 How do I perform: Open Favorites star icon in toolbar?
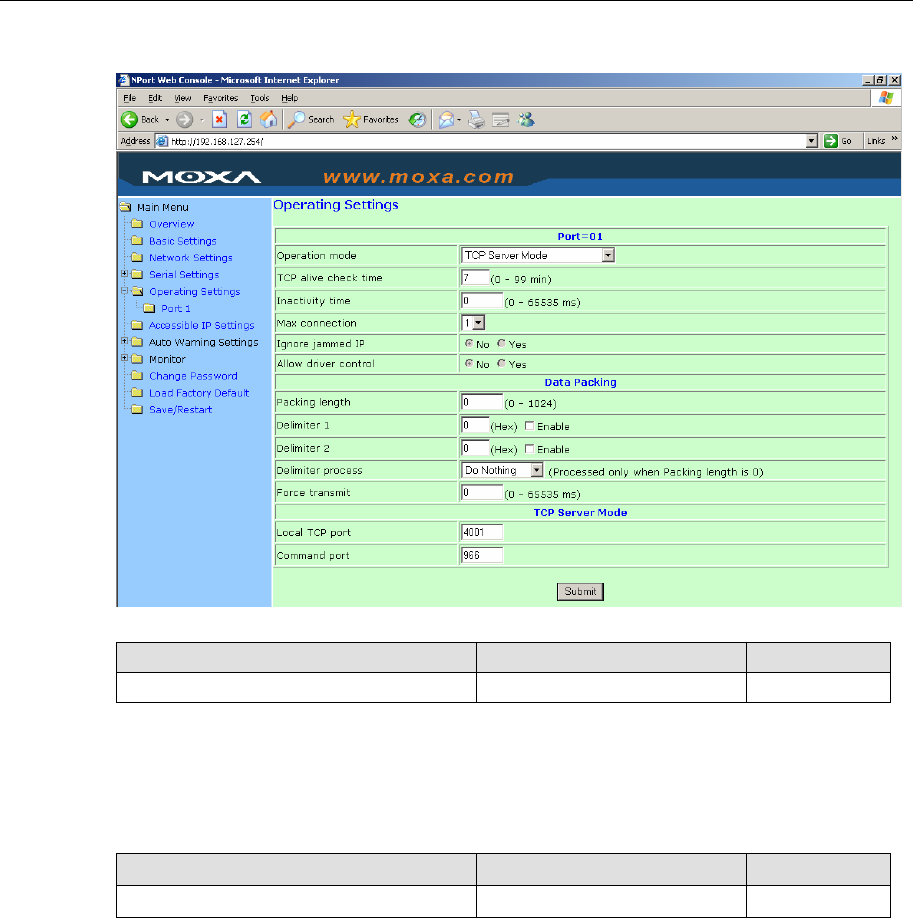coord(352,119)
